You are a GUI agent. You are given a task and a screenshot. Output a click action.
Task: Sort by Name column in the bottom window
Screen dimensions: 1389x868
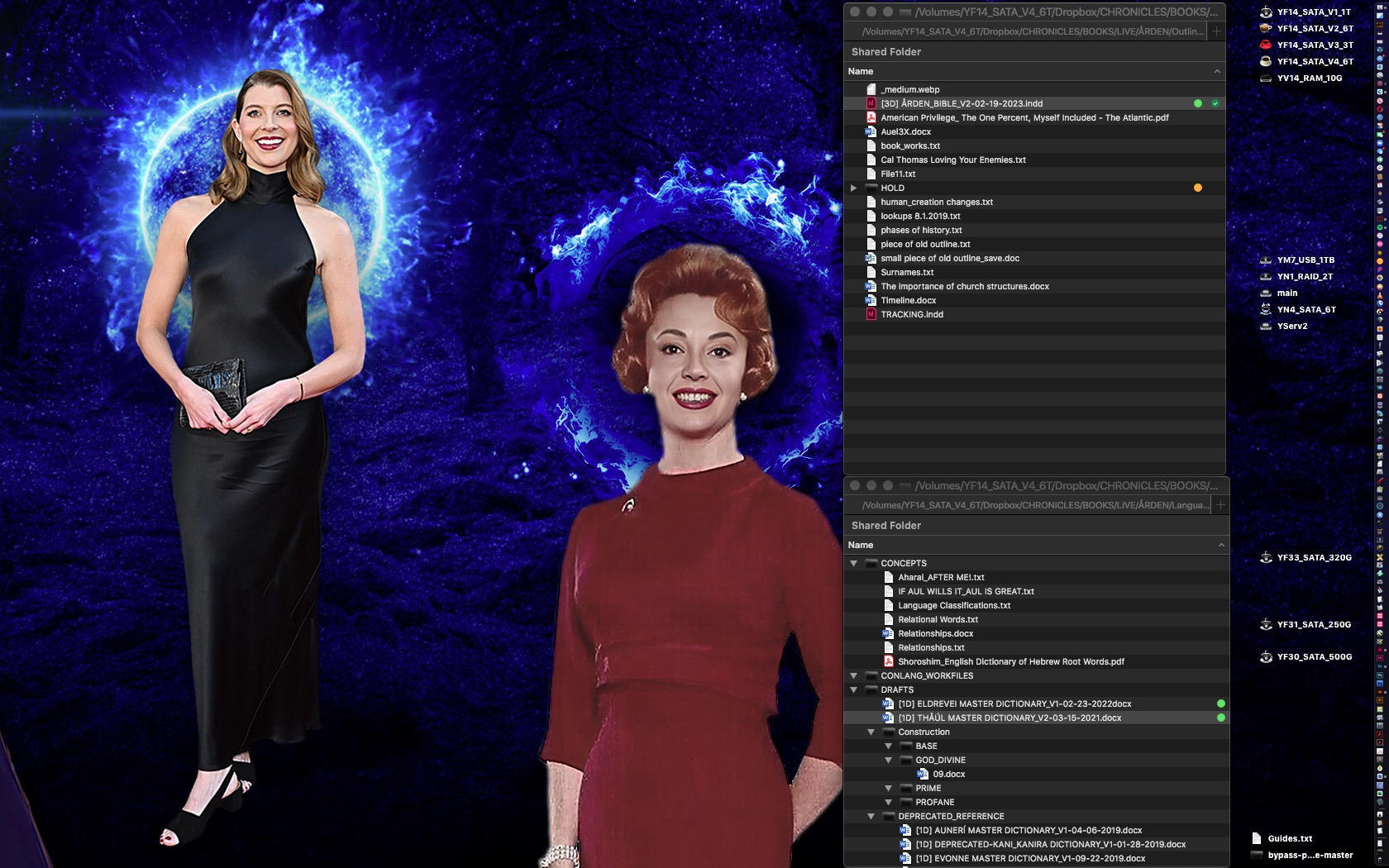point(1037,545)
